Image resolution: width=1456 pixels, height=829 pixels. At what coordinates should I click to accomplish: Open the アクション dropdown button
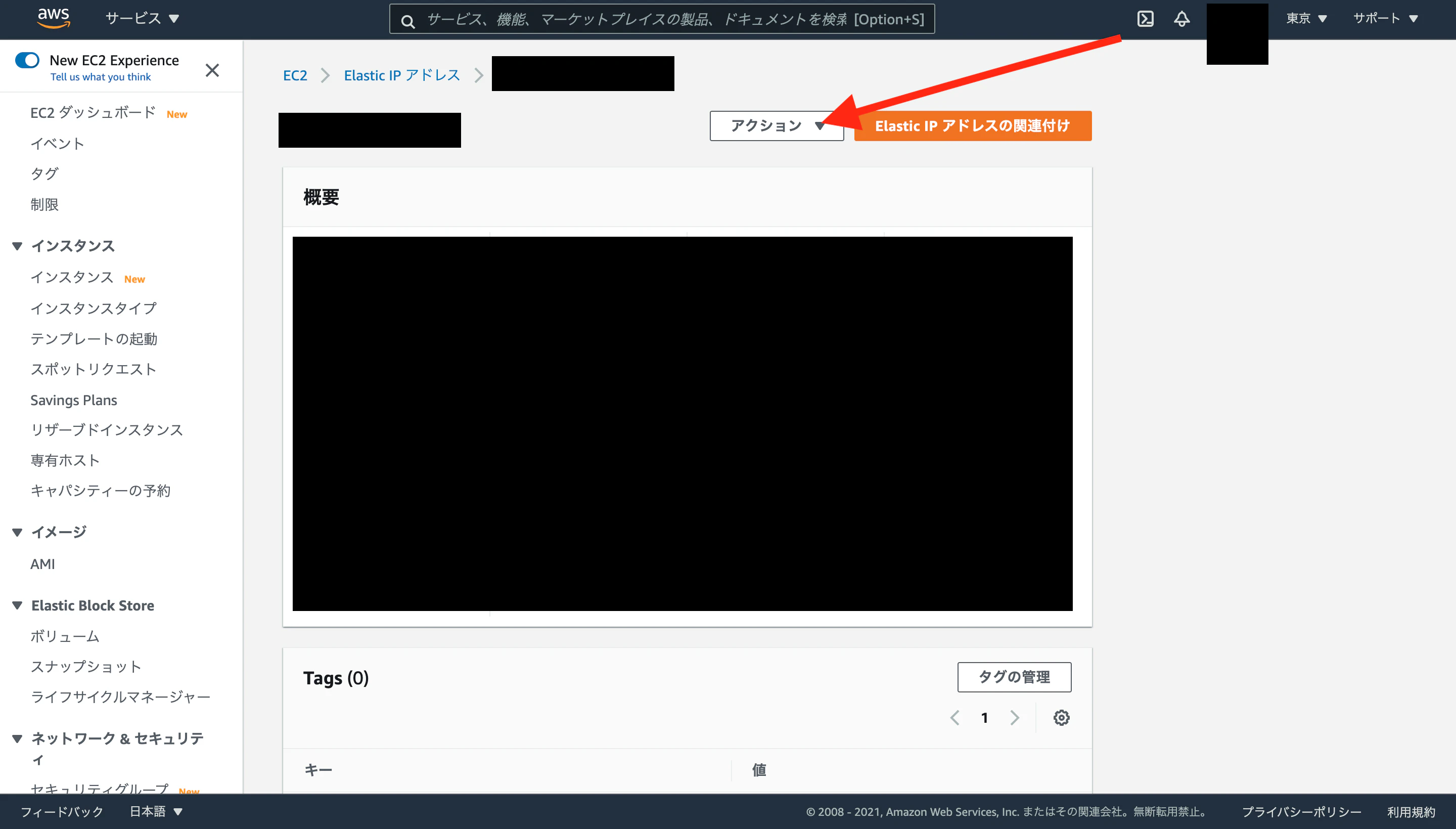point(777,126)
